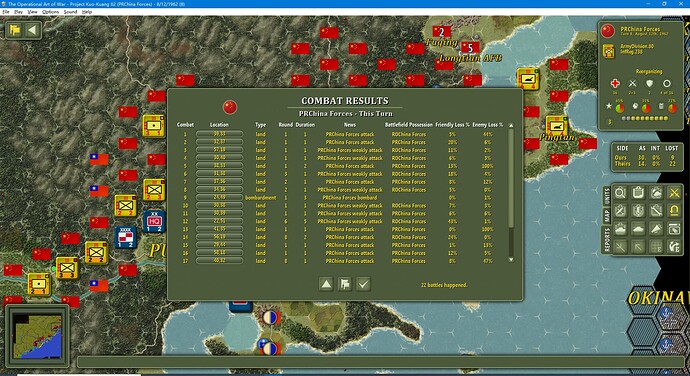This screenshot has height=376, width=690.
Task: Click the back arrow icon at top left
Action: click(x=32, y=30)
